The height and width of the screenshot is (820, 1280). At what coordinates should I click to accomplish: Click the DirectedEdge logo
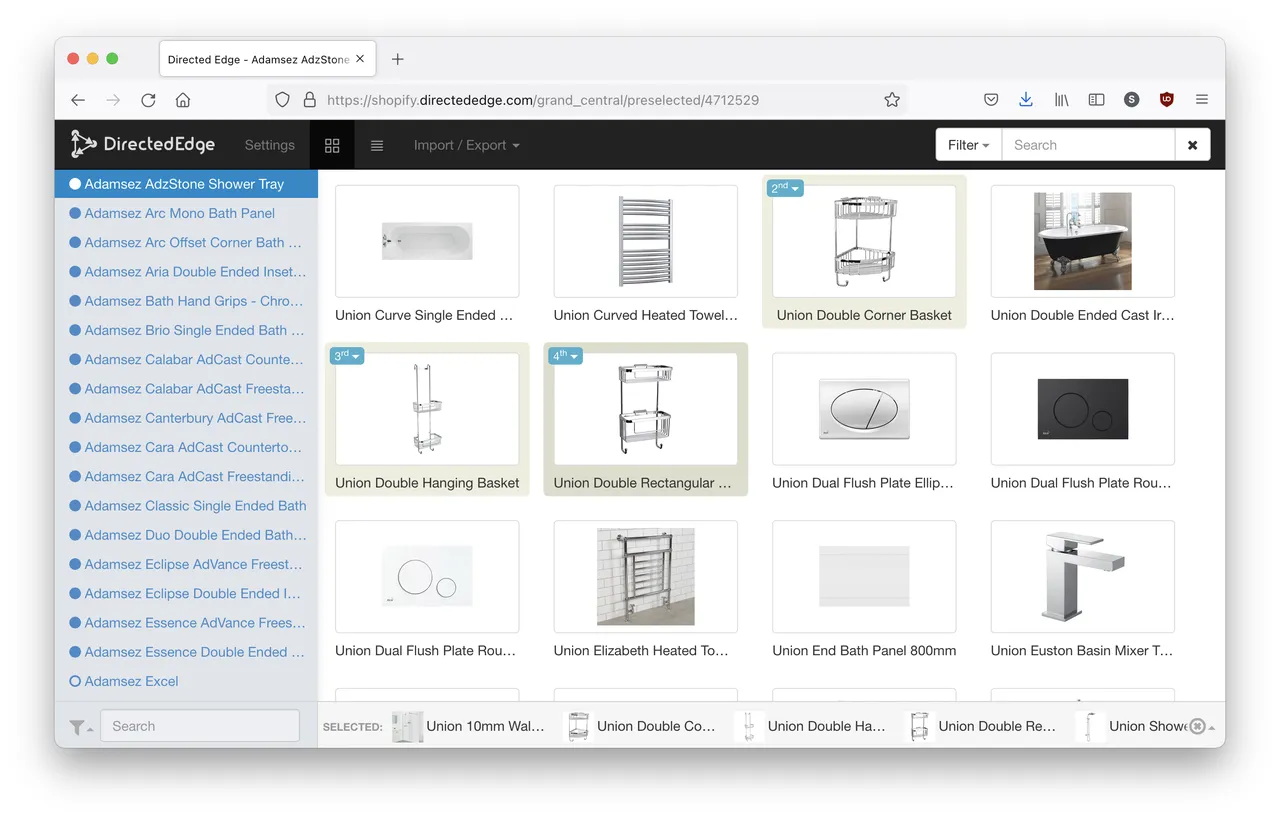pyautogui.click(x=142, y=145)
